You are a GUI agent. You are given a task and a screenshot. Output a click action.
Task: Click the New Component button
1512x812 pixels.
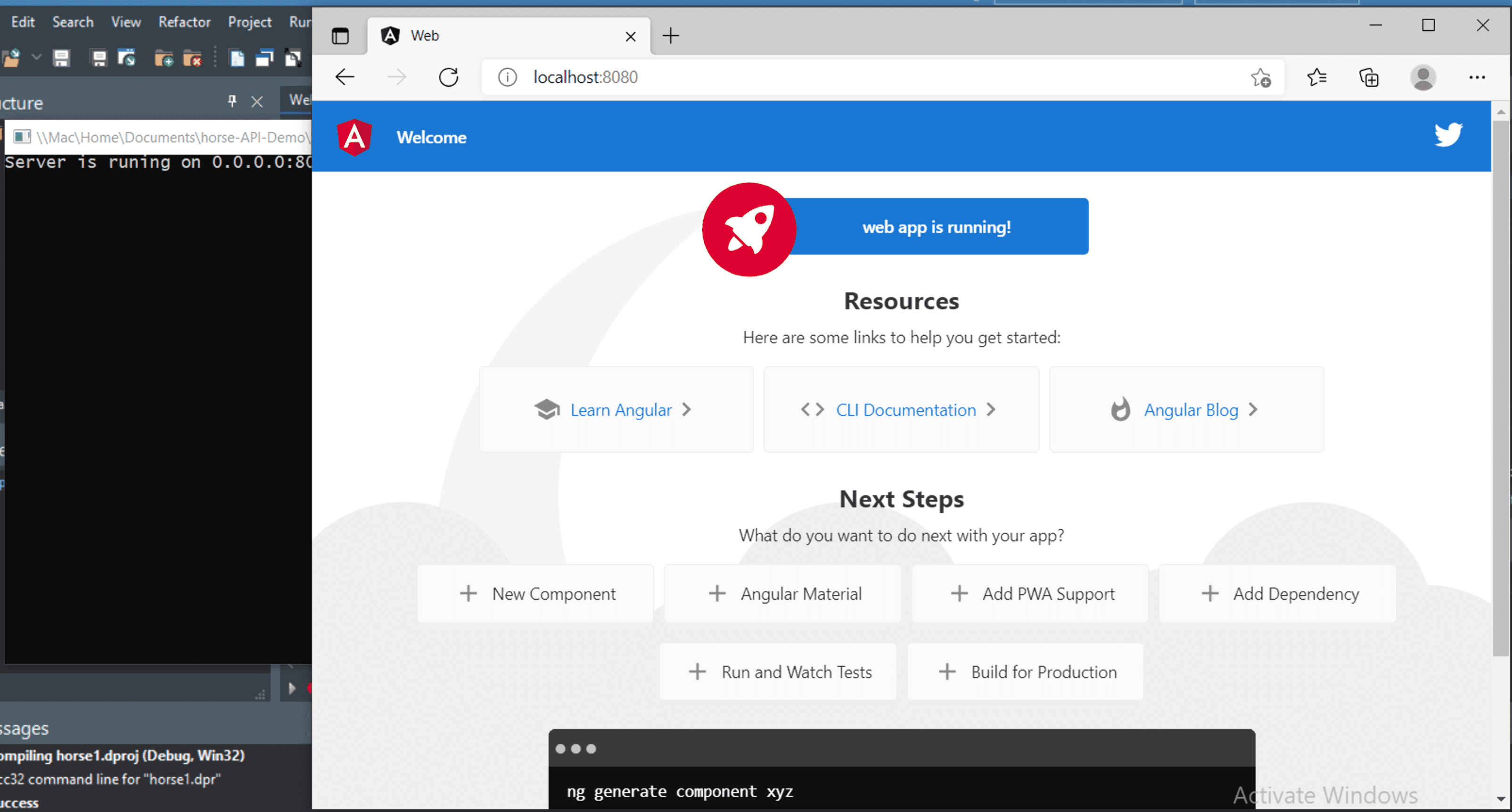coord(535,594)
